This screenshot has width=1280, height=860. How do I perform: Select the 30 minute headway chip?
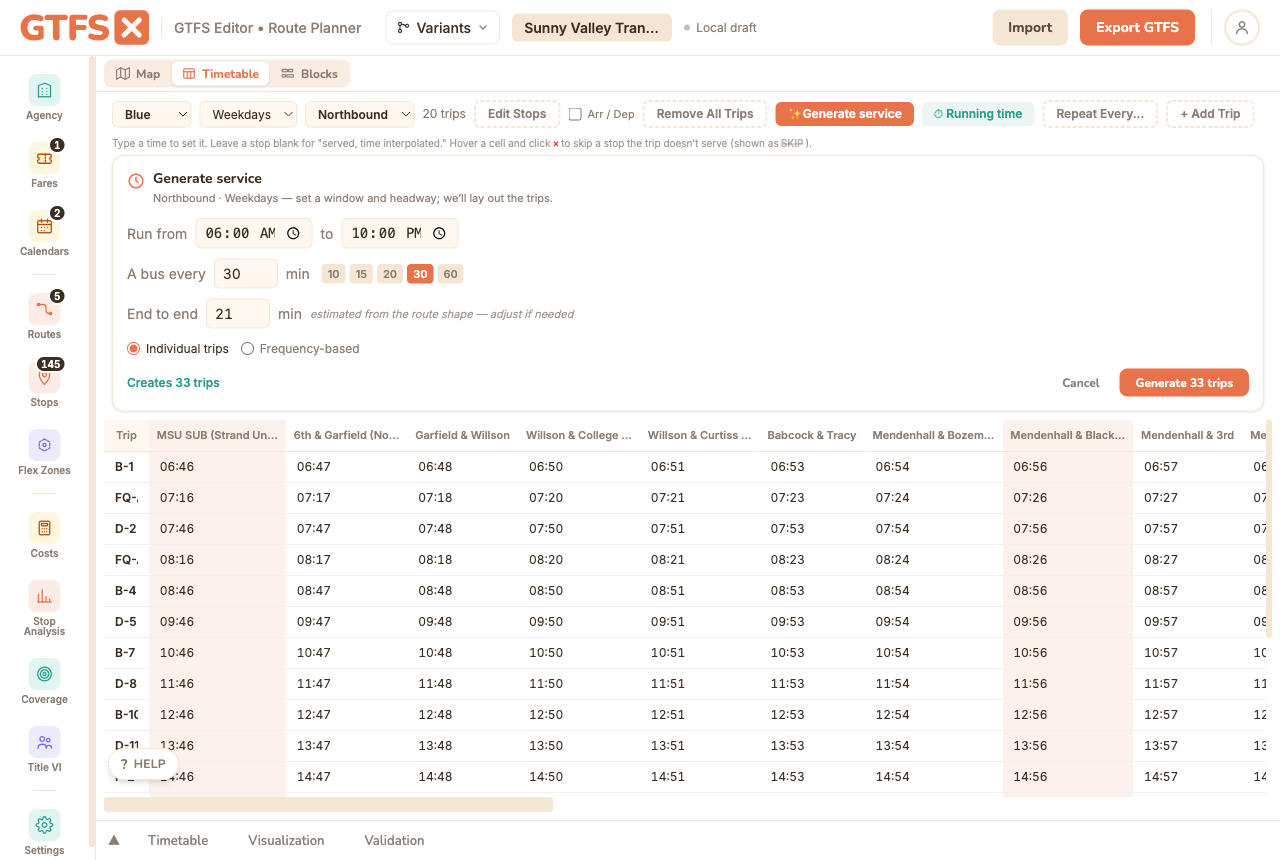[420, 274]
